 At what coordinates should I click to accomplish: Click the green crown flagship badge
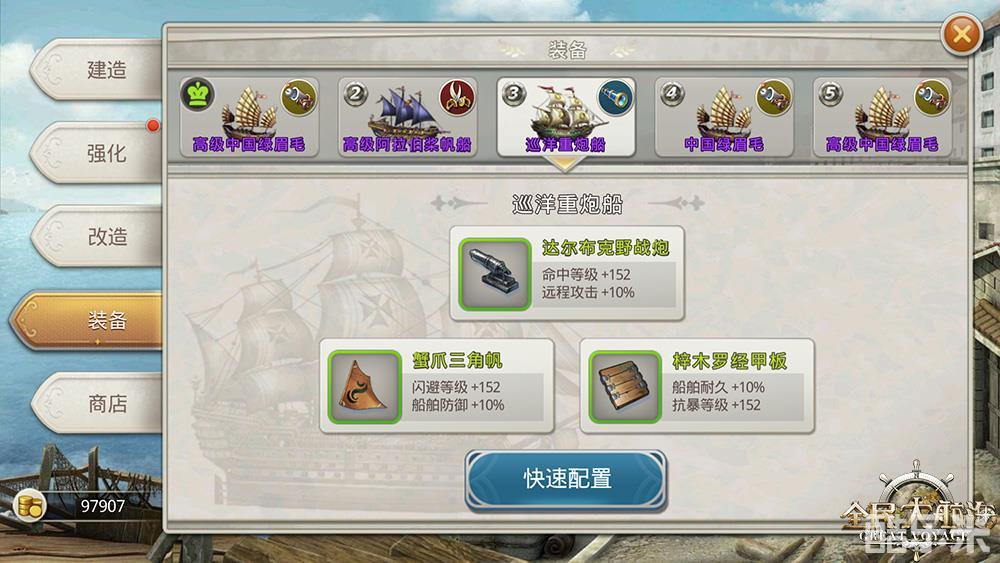pos(198,95)
